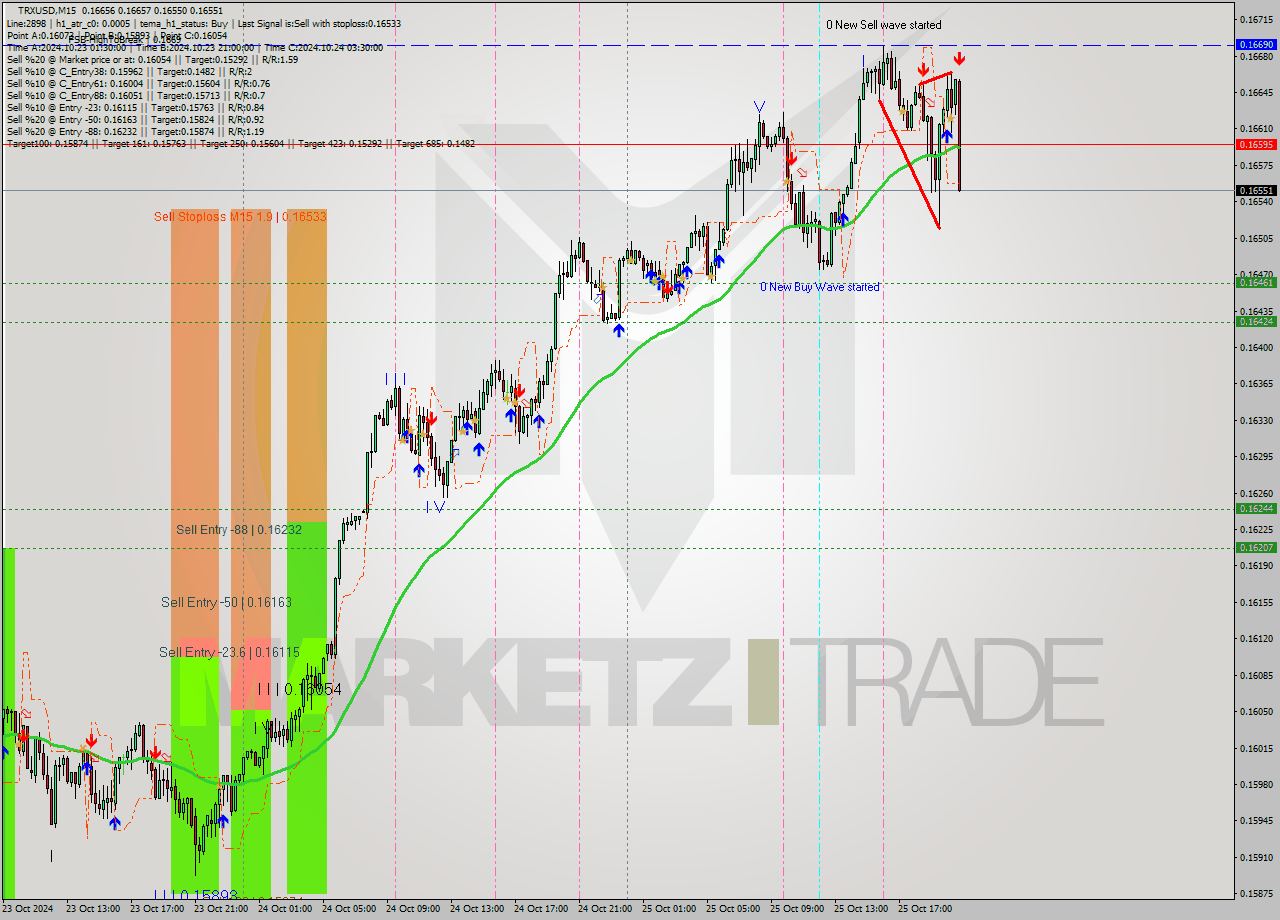The height and width of the screenshot is (920, 1280).
Task: Click the 'Sell %10 @ C_Entry38' line
Action: (x=129, y=71)
